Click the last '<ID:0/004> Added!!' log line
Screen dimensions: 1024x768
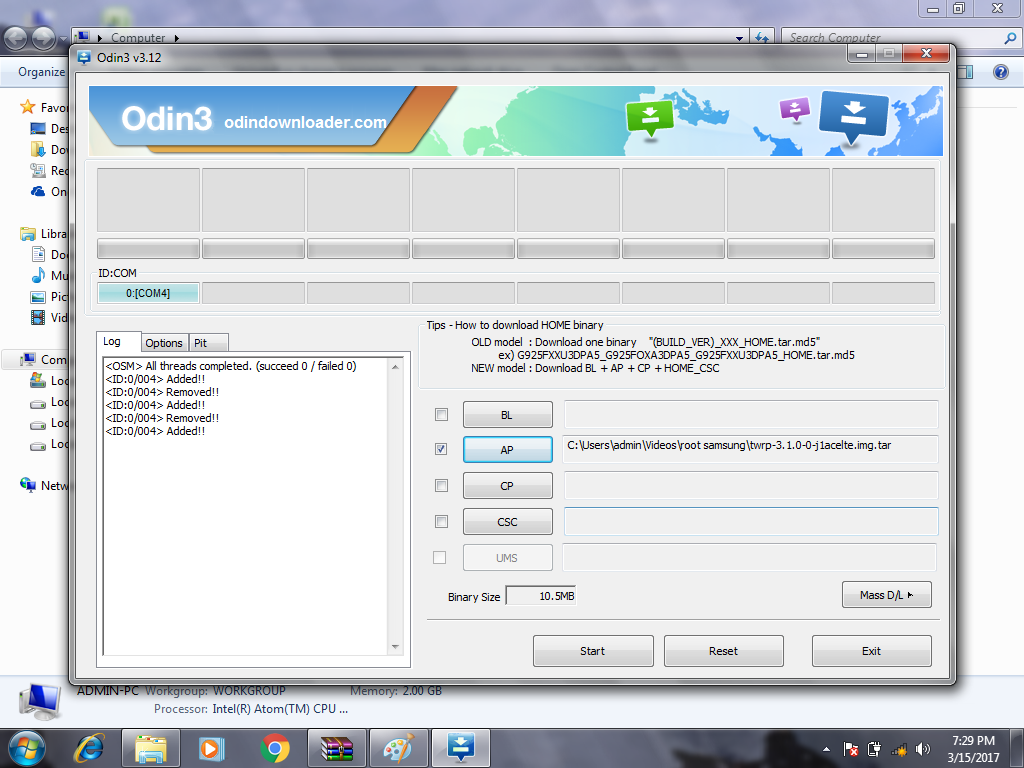tap(155, 431)
